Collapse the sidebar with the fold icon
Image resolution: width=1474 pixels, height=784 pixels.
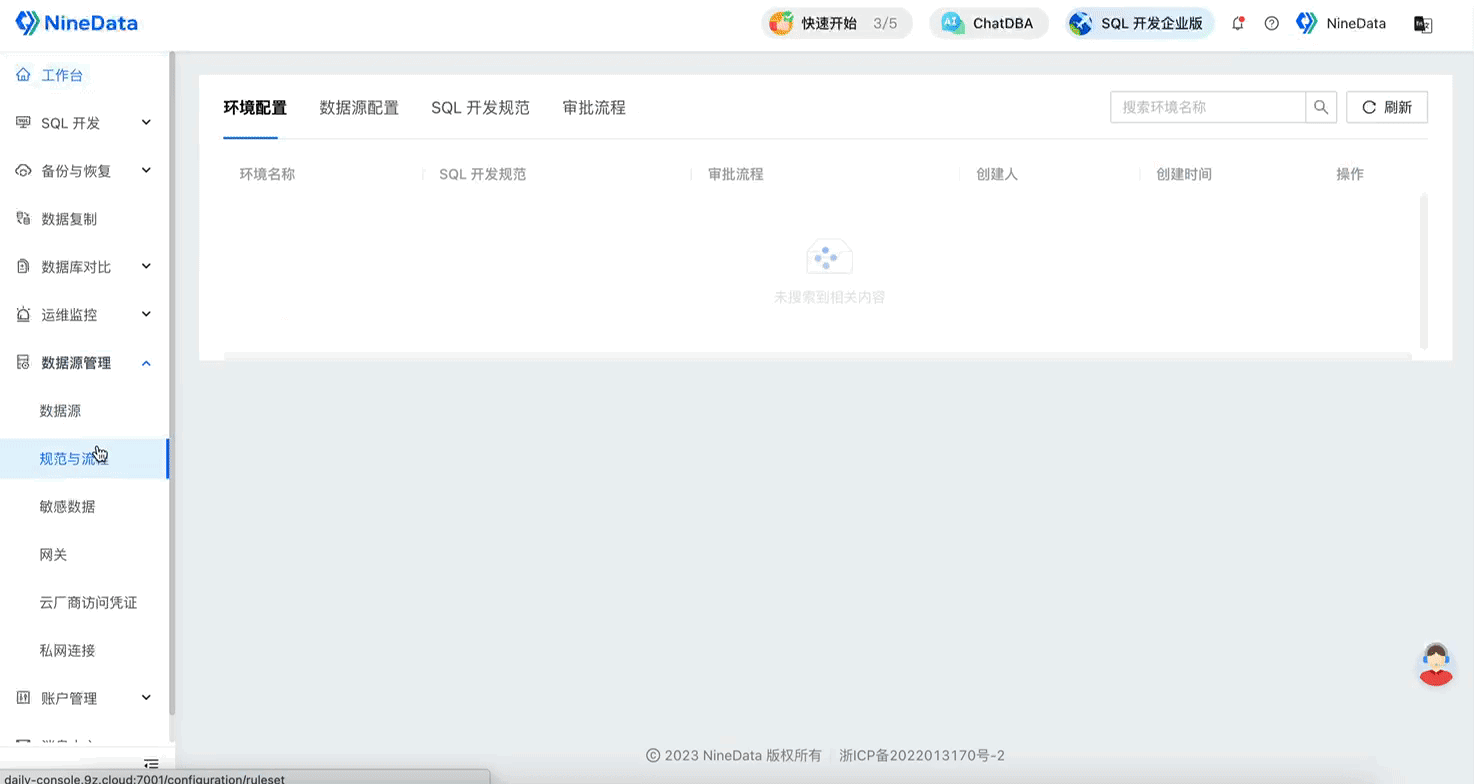[x=151, y=764]
